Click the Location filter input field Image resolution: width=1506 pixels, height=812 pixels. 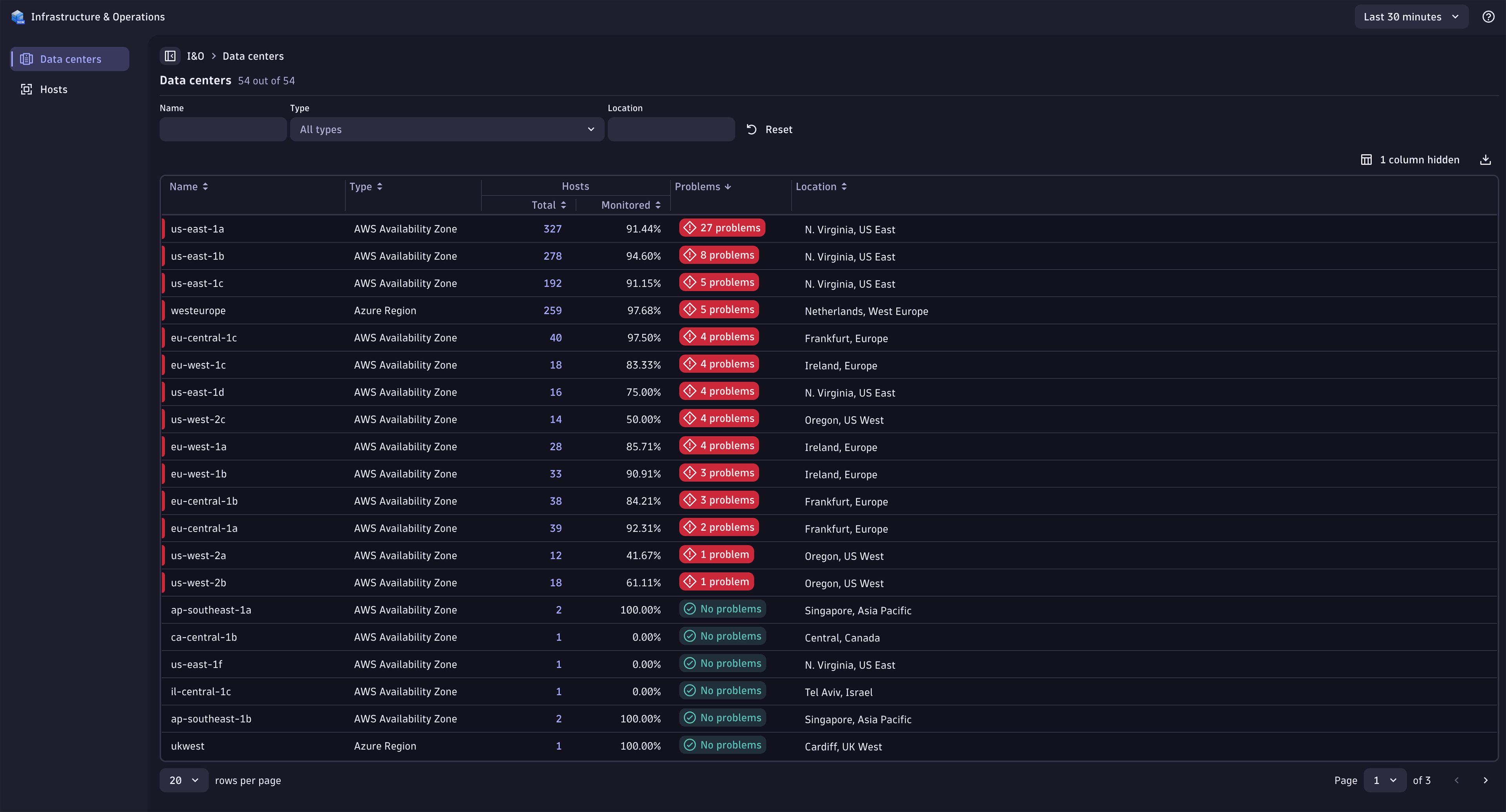point(671,128)
